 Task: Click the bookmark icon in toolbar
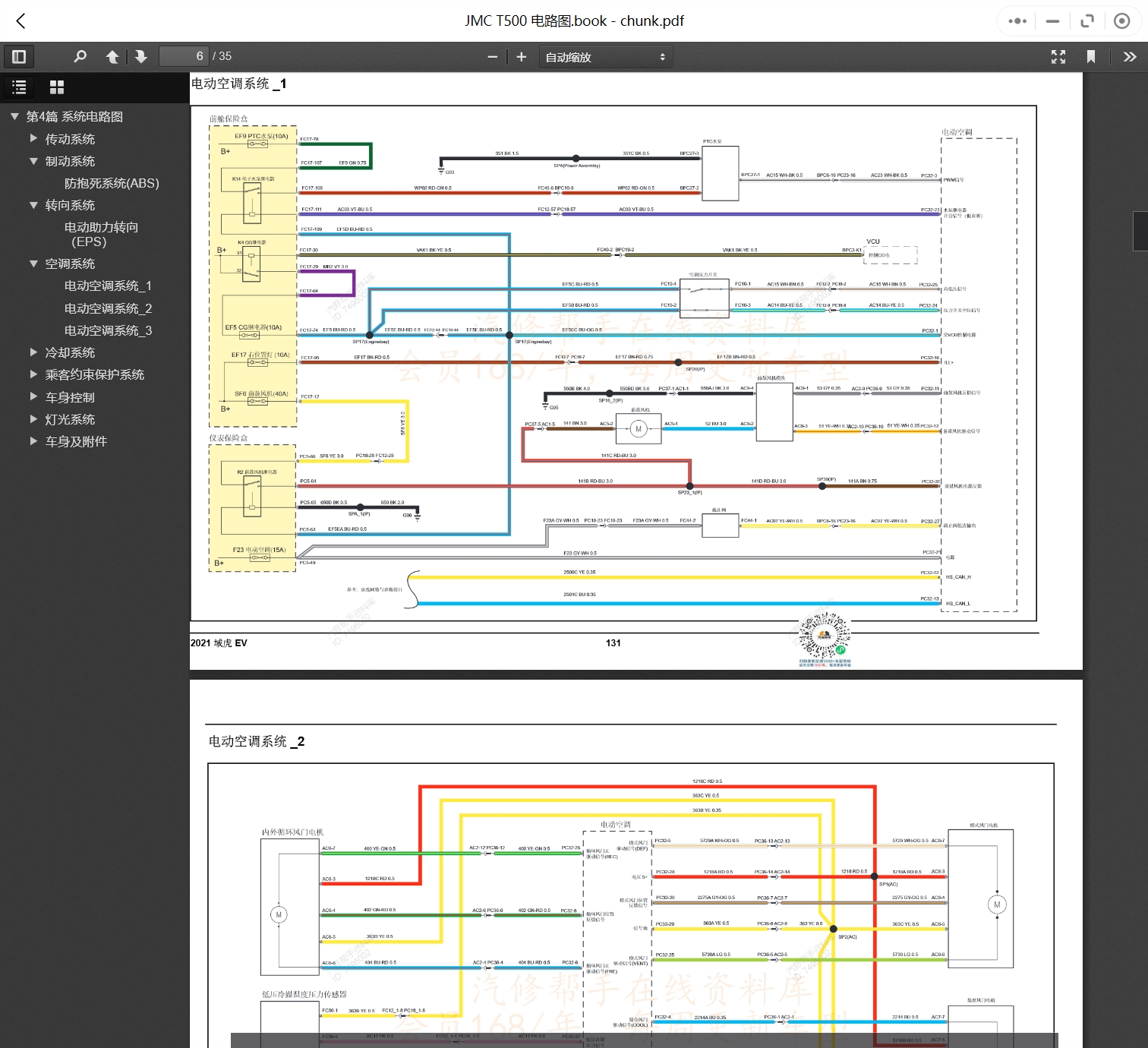click(x=1091, y=57)
